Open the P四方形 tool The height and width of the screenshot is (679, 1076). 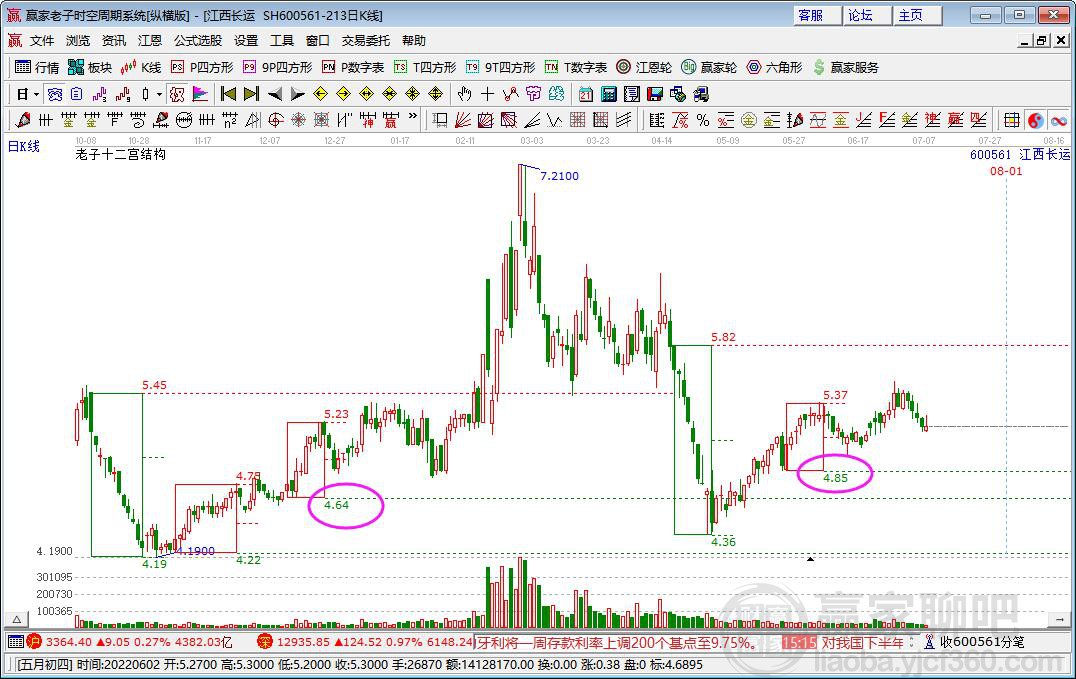202,67
